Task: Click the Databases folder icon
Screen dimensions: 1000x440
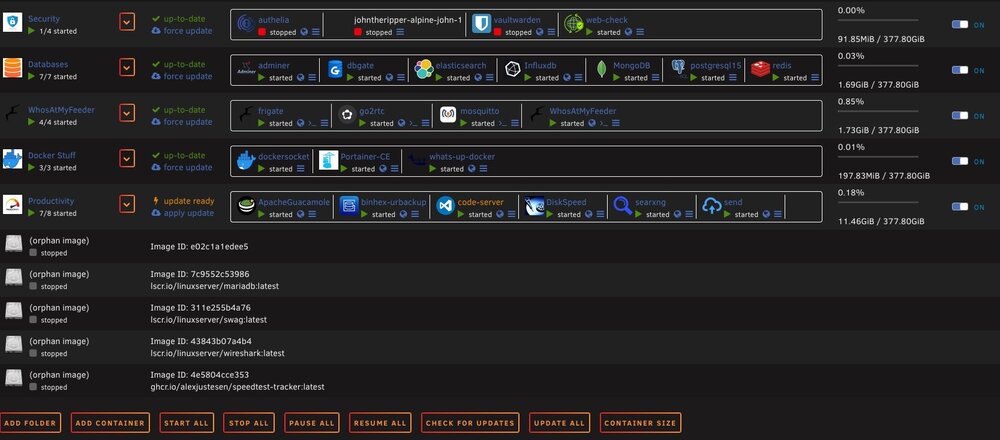Action: [12, 68]
